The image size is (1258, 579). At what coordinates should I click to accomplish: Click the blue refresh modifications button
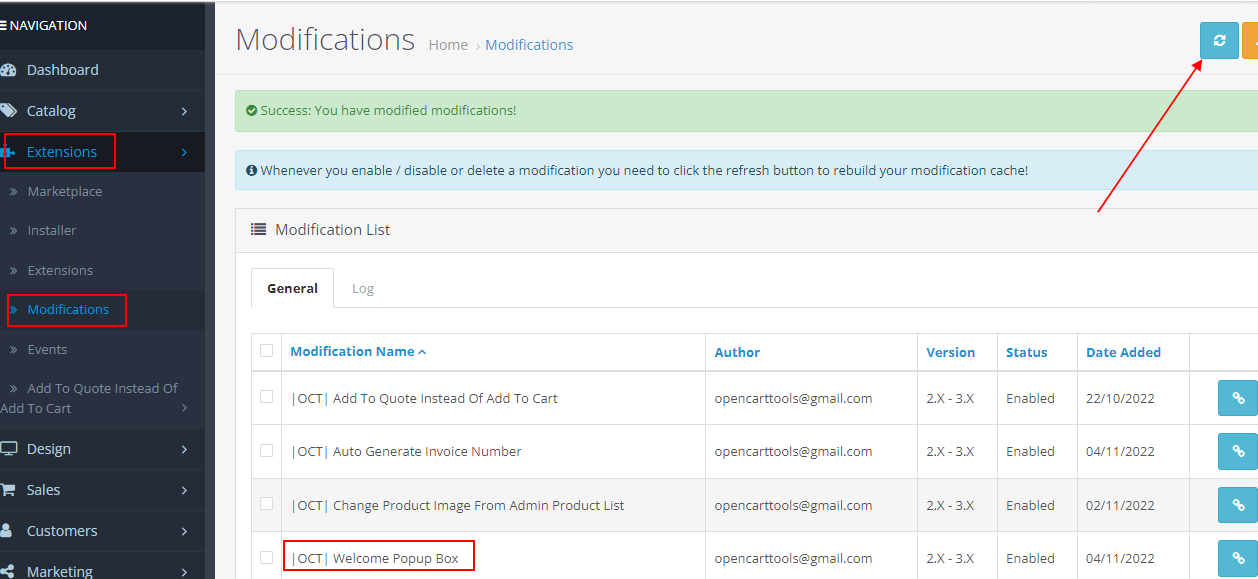[1218, 41]
